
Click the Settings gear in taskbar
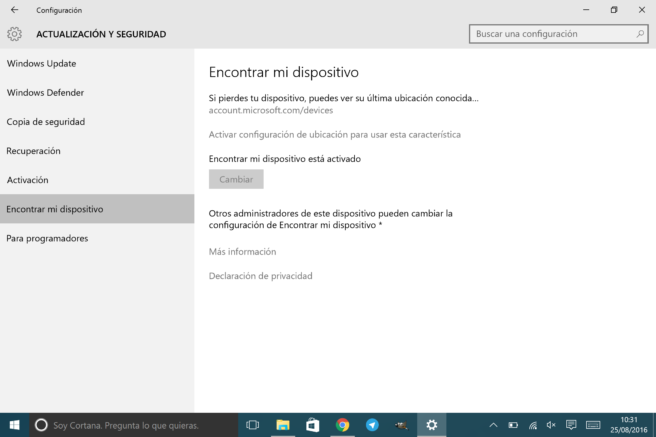click(431, 425)
